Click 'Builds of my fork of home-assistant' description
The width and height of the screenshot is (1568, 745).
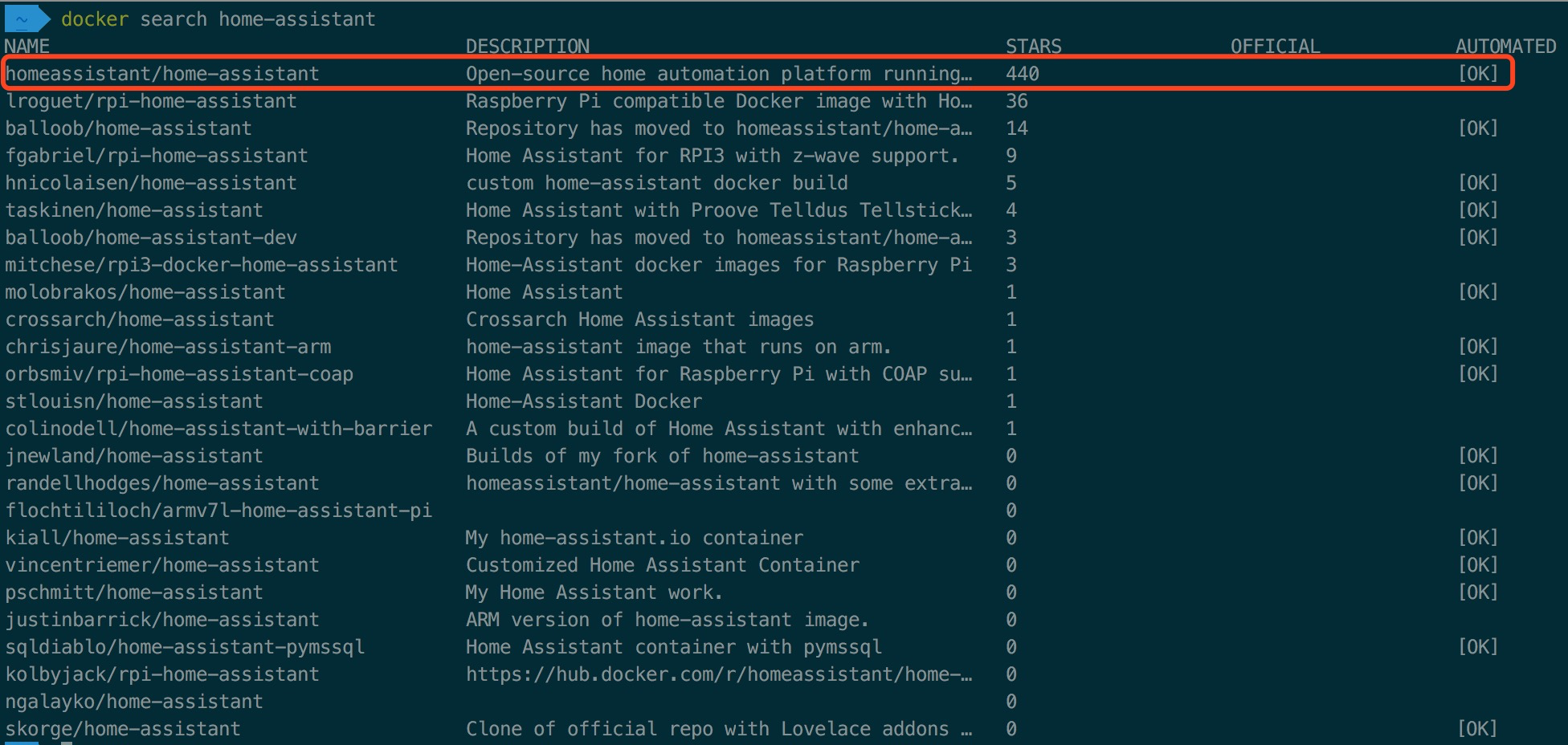coord(663,456)
